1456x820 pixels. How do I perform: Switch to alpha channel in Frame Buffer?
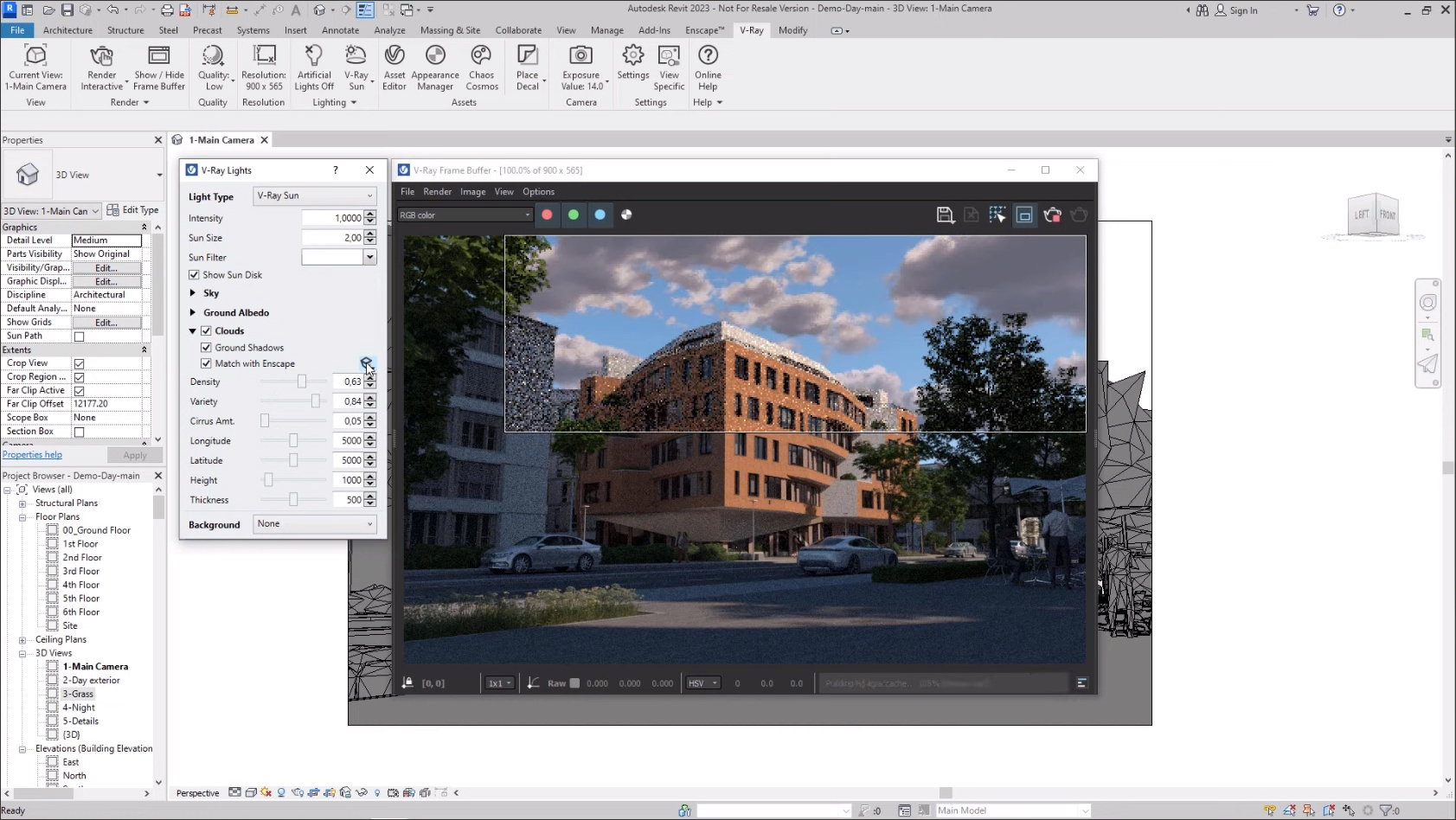point(626,215)
